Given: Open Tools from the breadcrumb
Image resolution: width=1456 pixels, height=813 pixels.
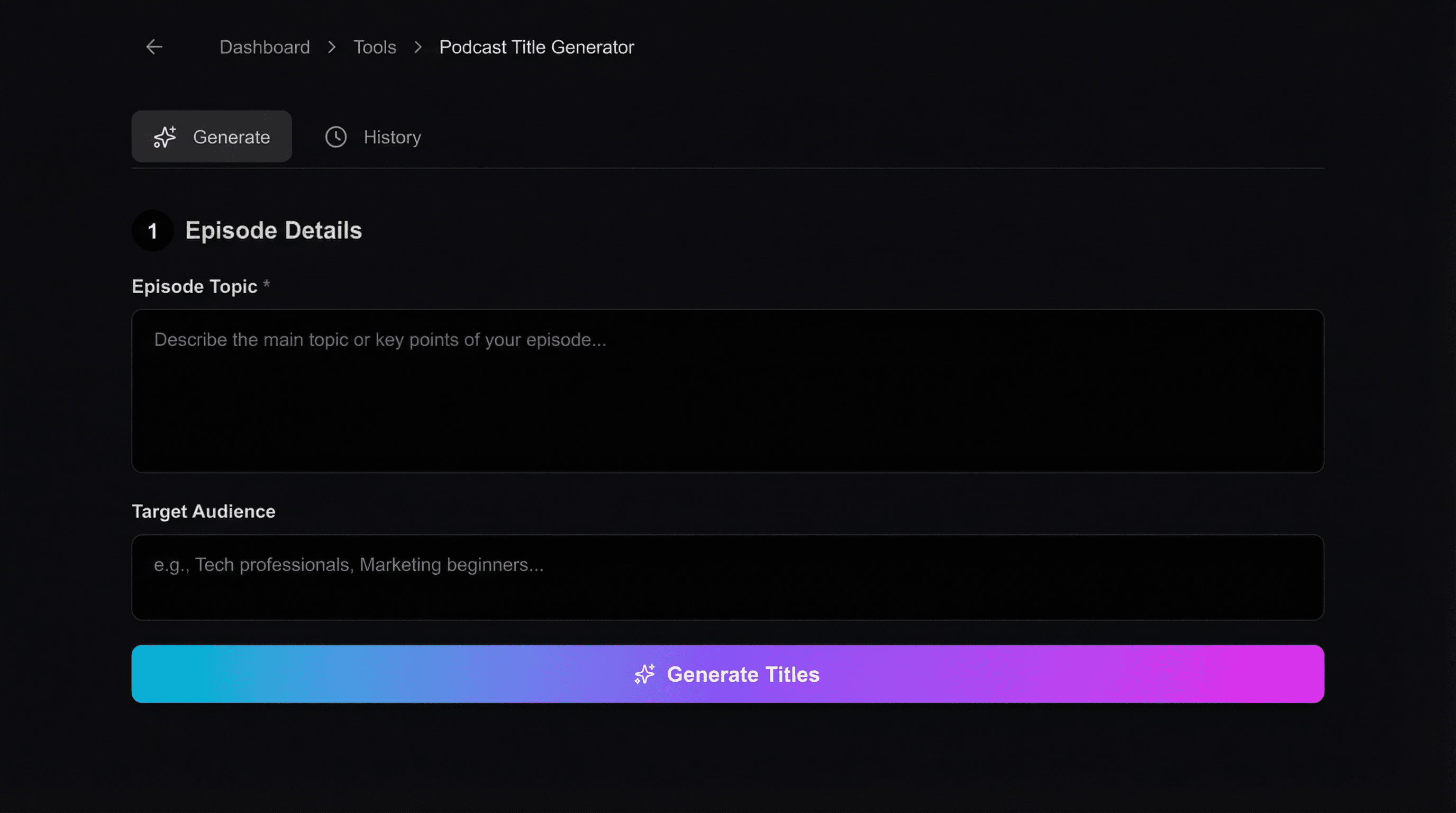Looking at the screenshot, I should (x=375, y=47).
